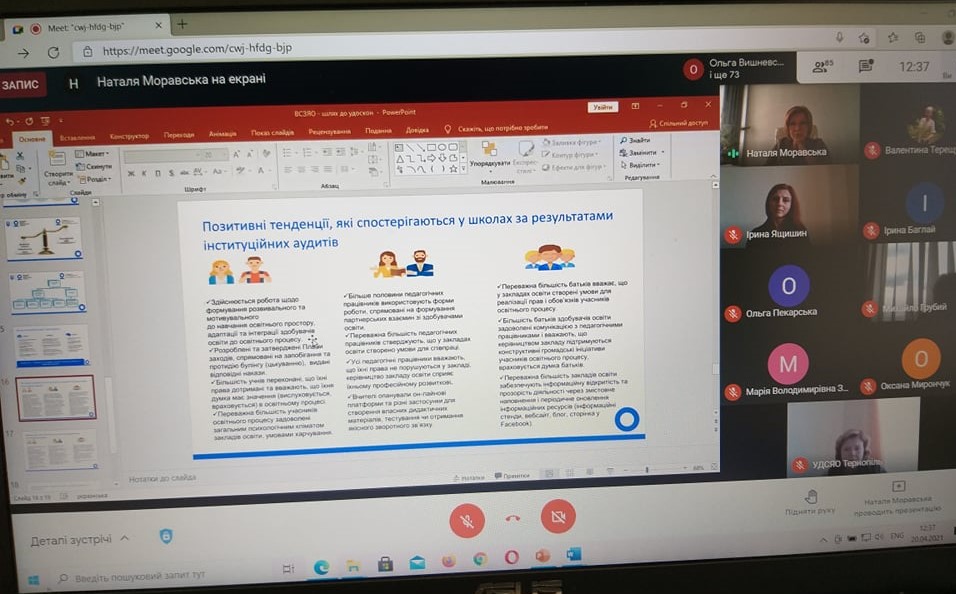
Task: Select Марія Володимирівна participant tile
Action: point(790,365)
